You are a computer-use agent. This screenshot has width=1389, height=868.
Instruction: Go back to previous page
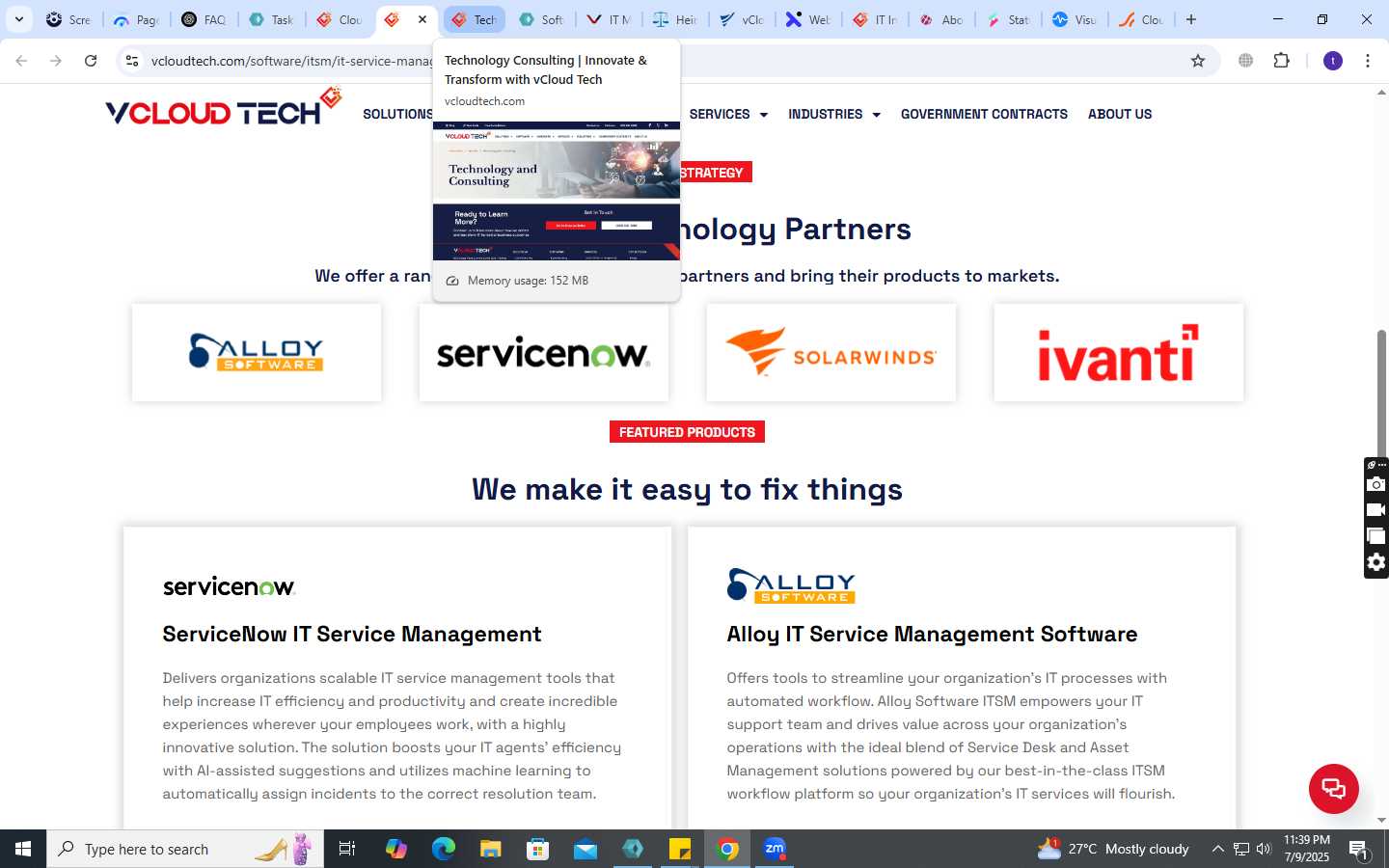coord(21,61)
